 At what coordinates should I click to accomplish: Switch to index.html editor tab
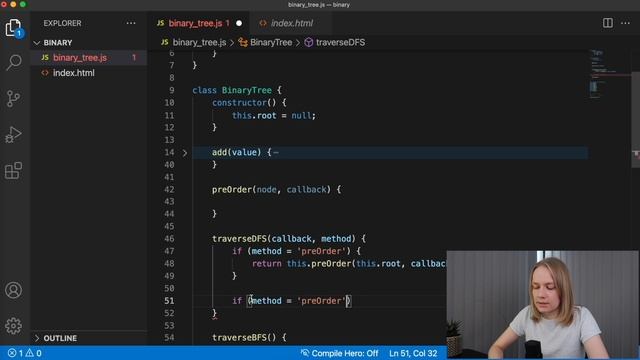tap(291, 23)
